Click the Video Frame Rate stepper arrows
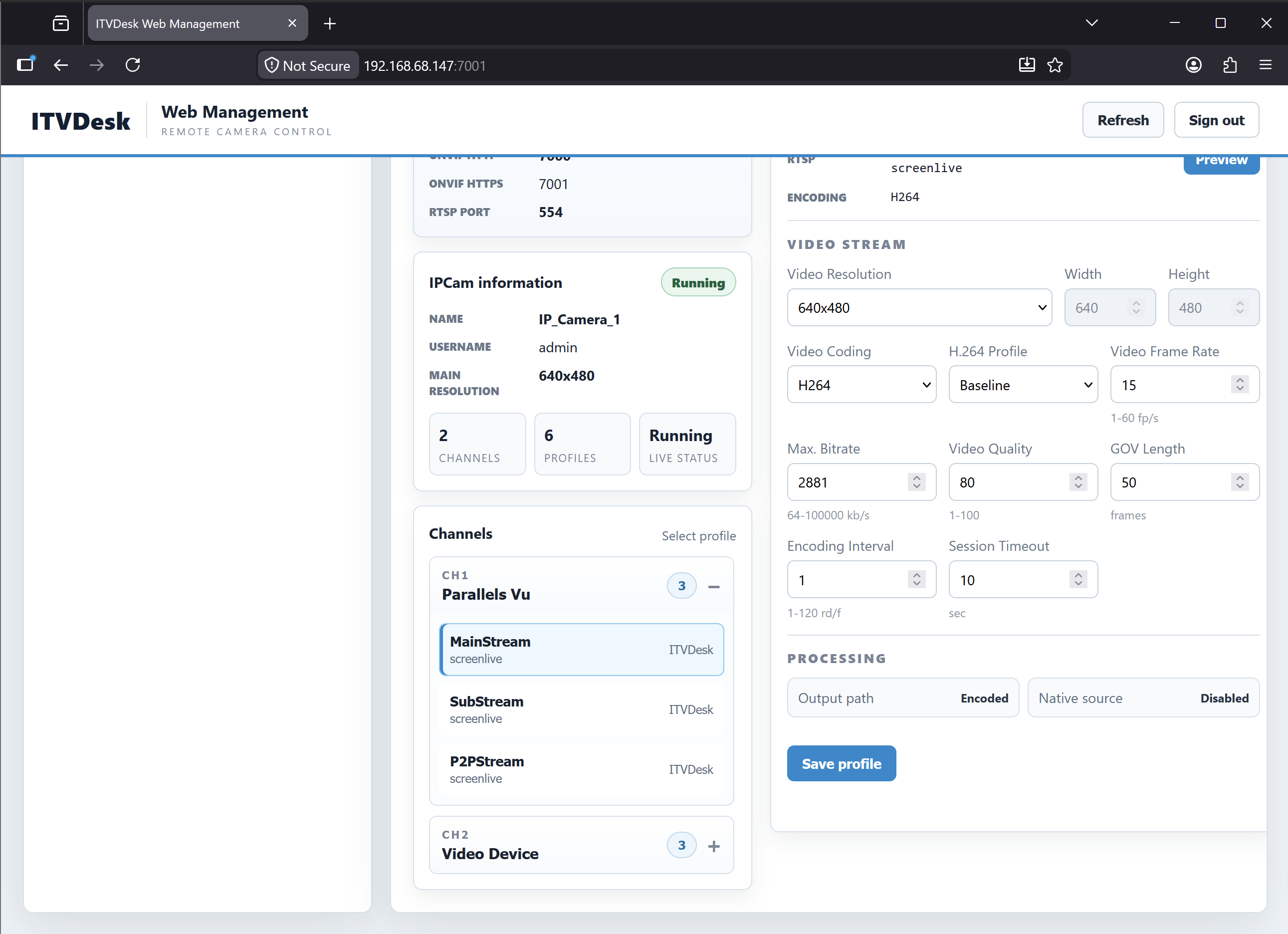 tap(1240, 385)
